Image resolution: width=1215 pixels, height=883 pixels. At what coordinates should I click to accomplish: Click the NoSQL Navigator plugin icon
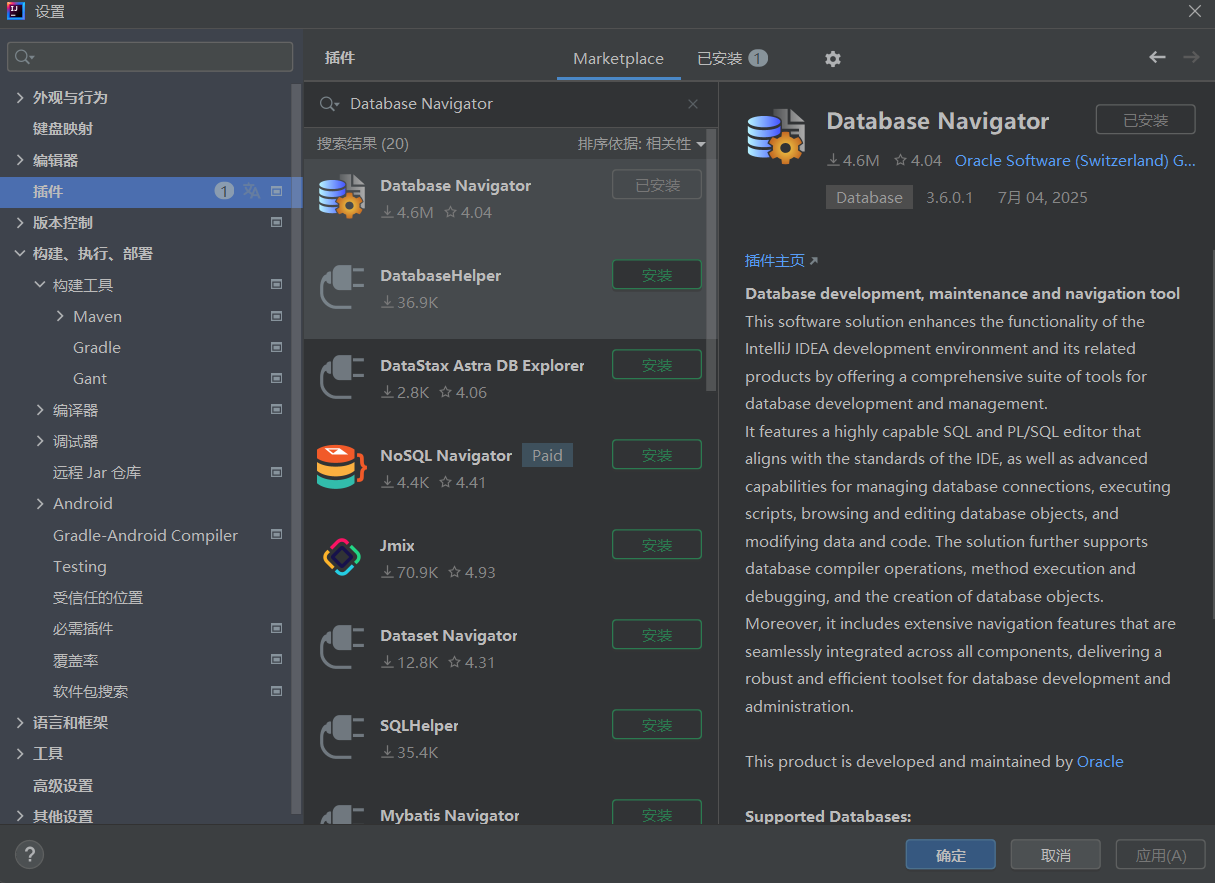click(341, 466)
